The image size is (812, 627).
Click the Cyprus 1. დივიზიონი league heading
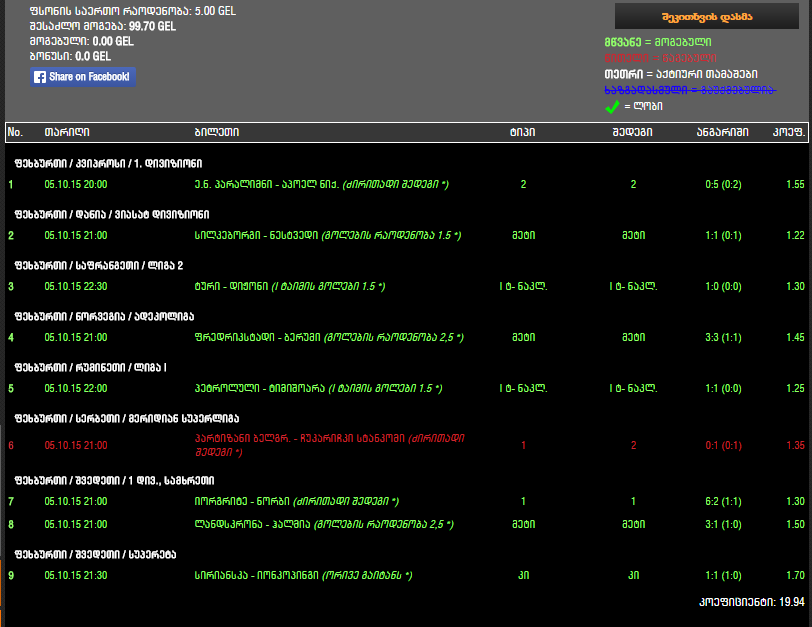pos(108,164)
